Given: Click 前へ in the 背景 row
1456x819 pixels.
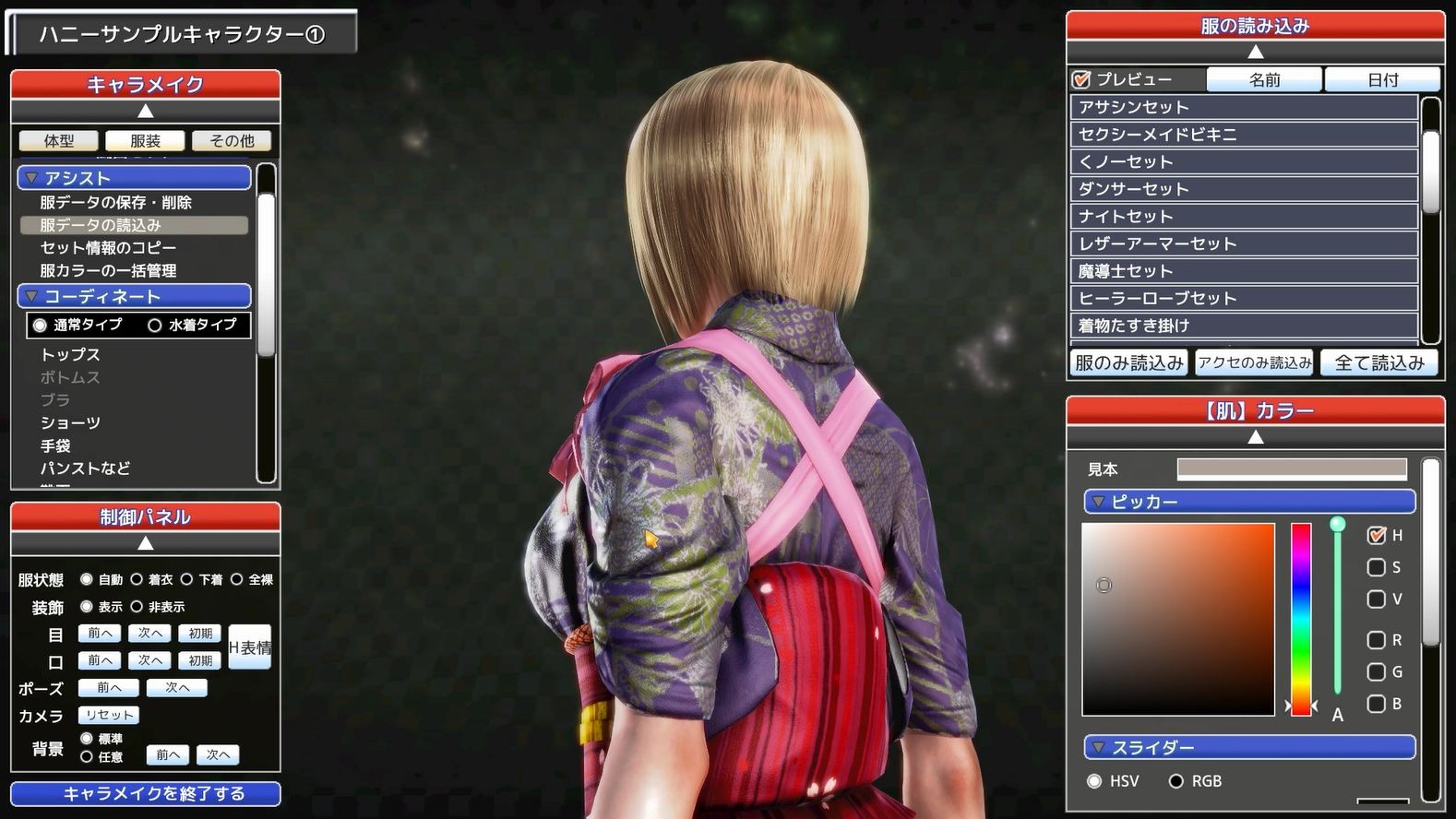Looking at the screenshot, I should tap(168, 754).
